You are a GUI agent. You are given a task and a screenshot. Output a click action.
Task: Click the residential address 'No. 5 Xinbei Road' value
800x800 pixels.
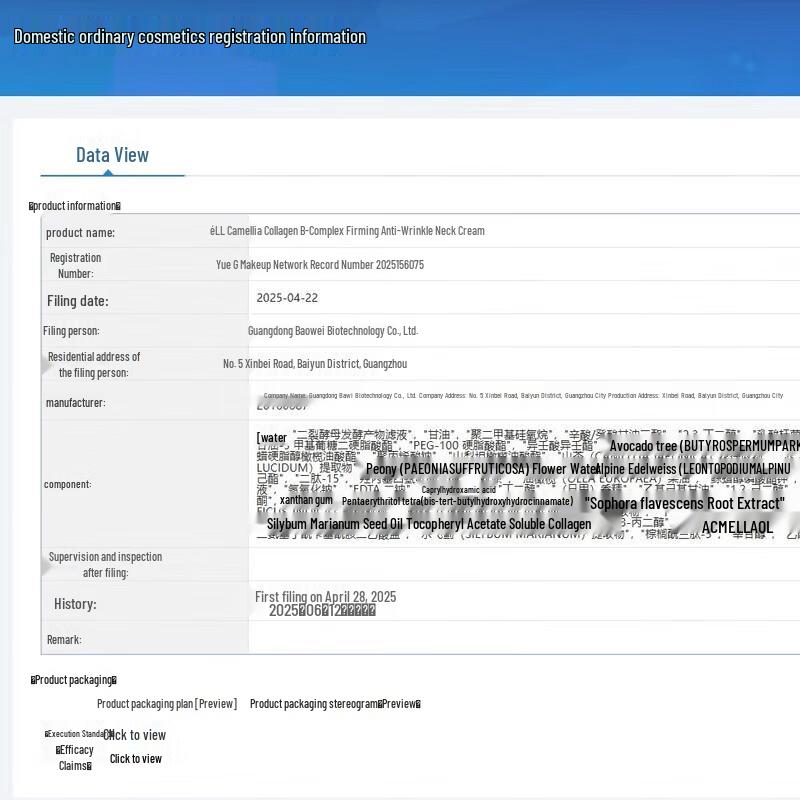tap(315, 364)
